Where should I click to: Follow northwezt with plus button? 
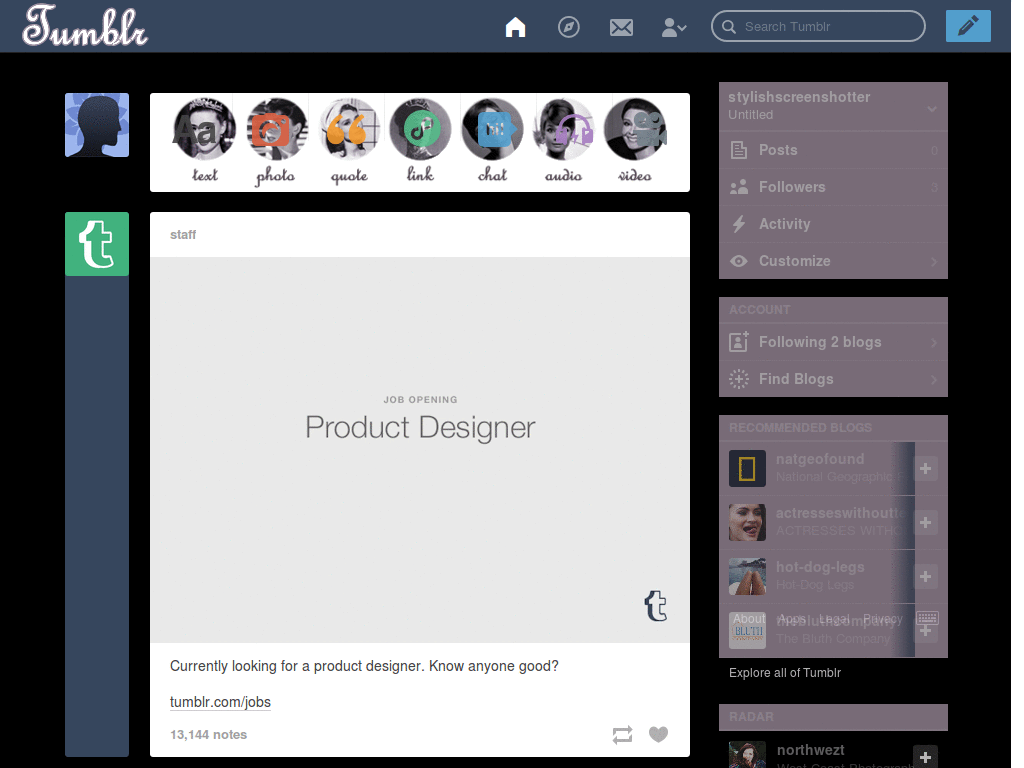point(925,757)
